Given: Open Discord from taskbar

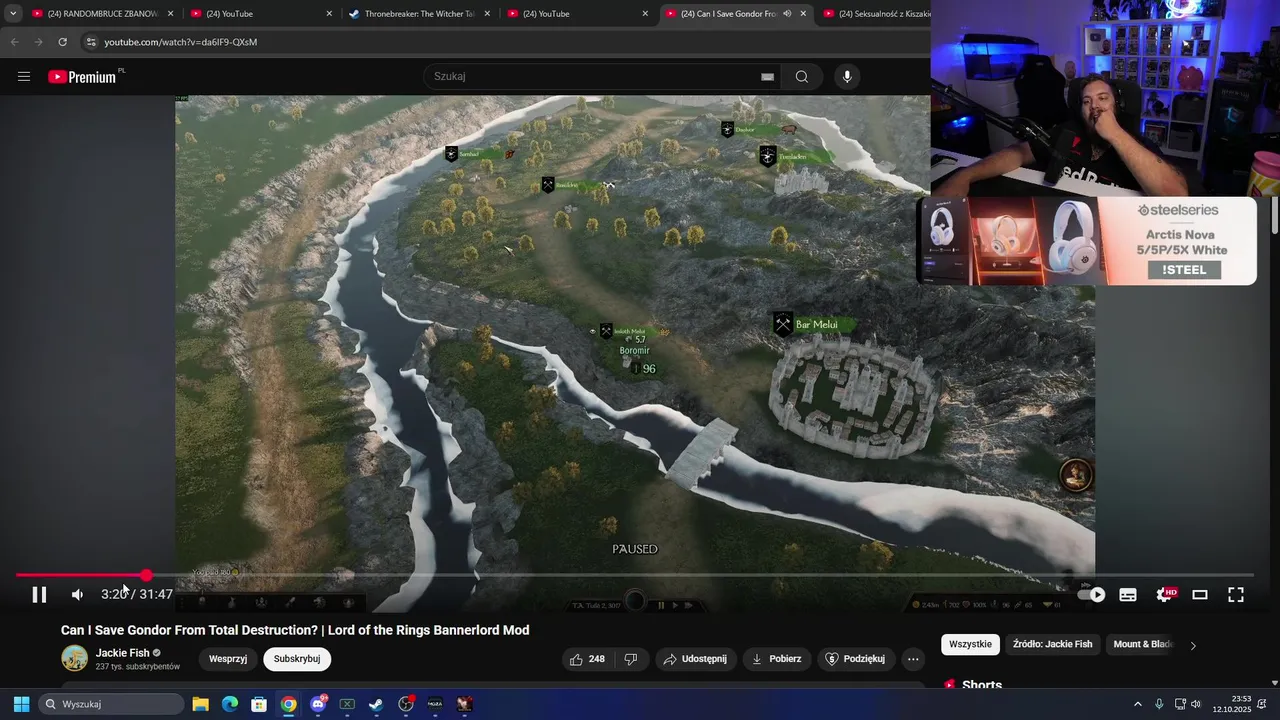Looking at the screenshot, I should (x=318, y=704).
